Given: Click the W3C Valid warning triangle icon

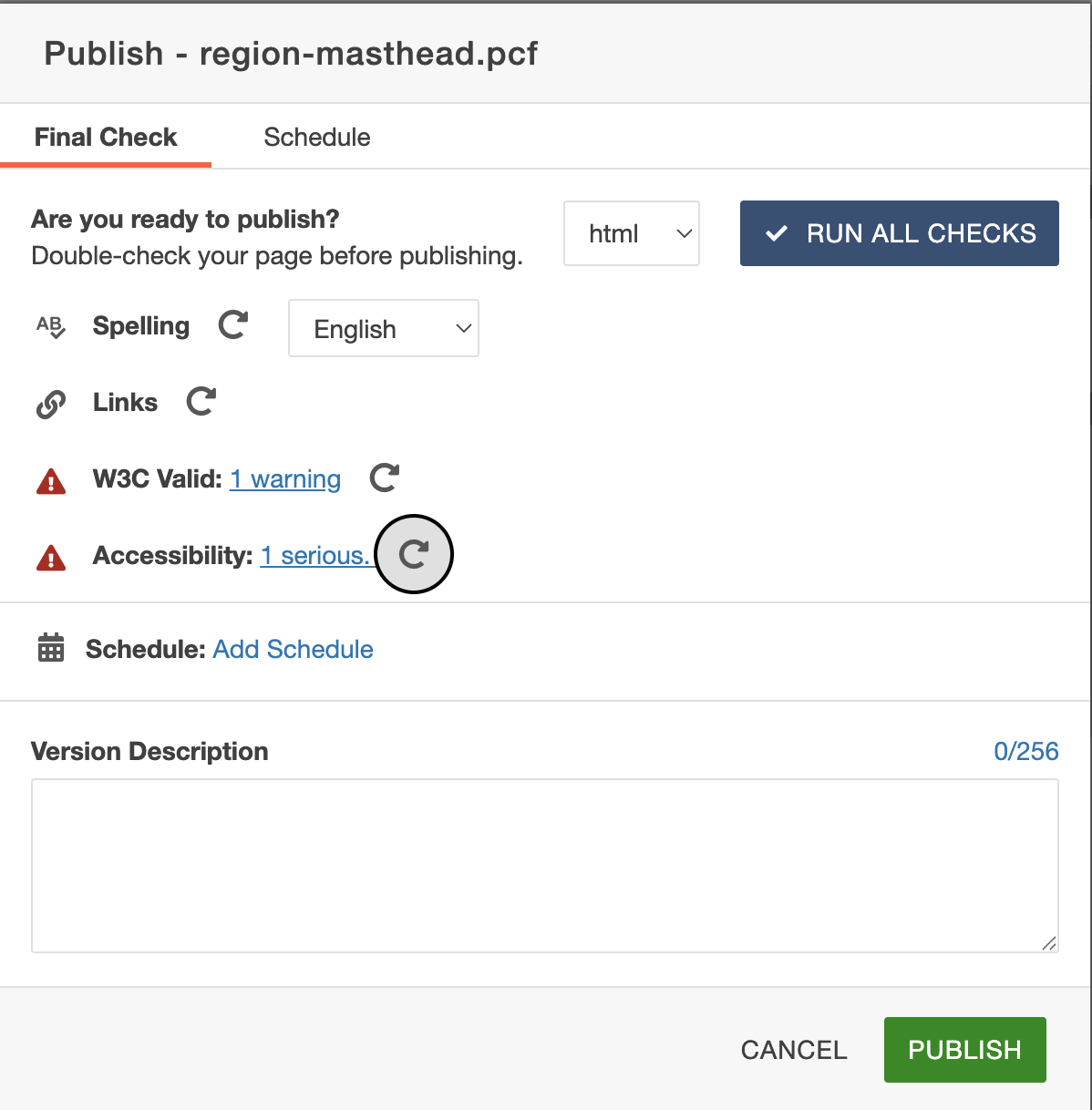Looking at the screenshot, I should 51,480.
